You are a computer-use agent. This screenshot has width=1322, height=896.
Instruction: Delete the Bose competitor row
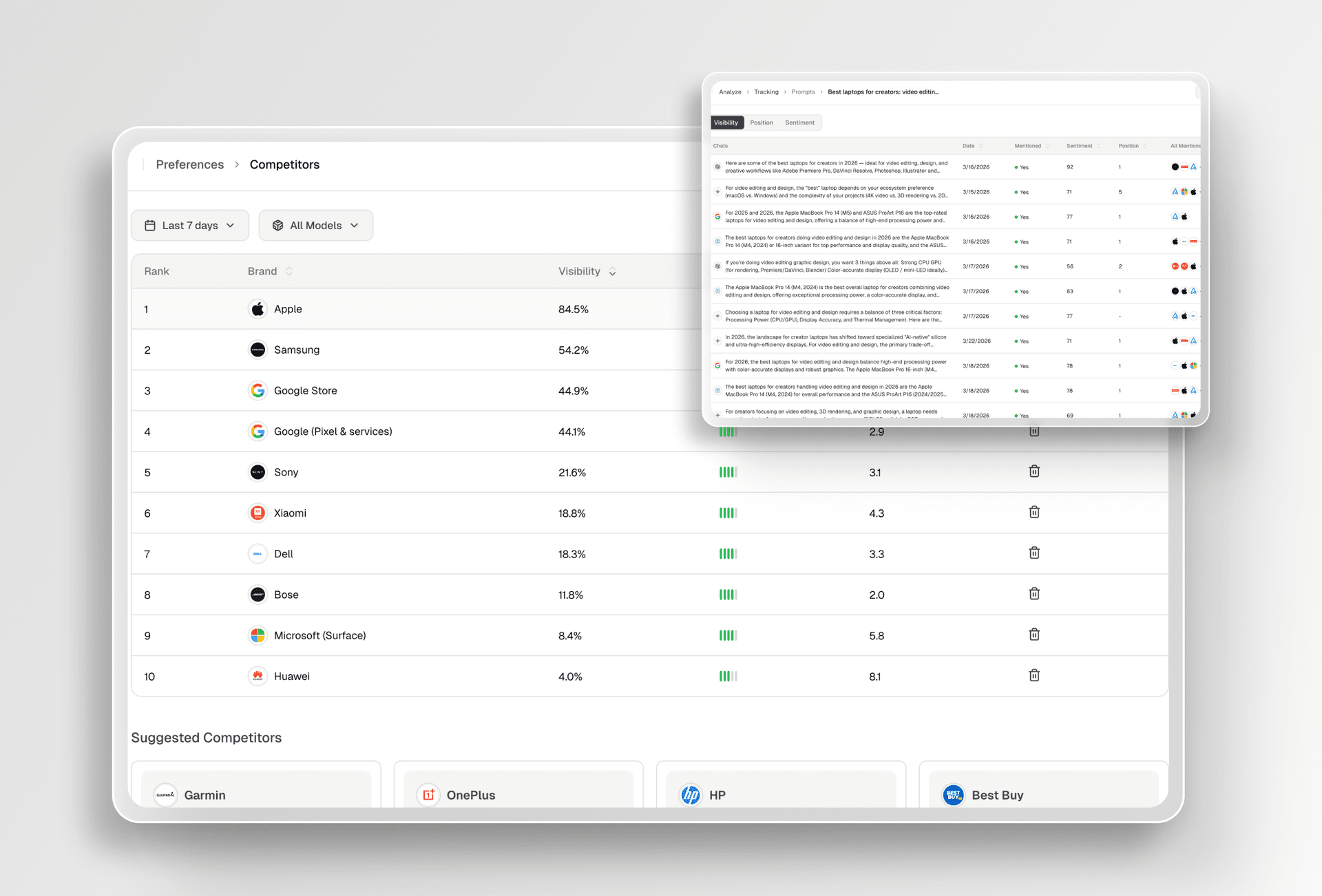tap(1034, 593)
